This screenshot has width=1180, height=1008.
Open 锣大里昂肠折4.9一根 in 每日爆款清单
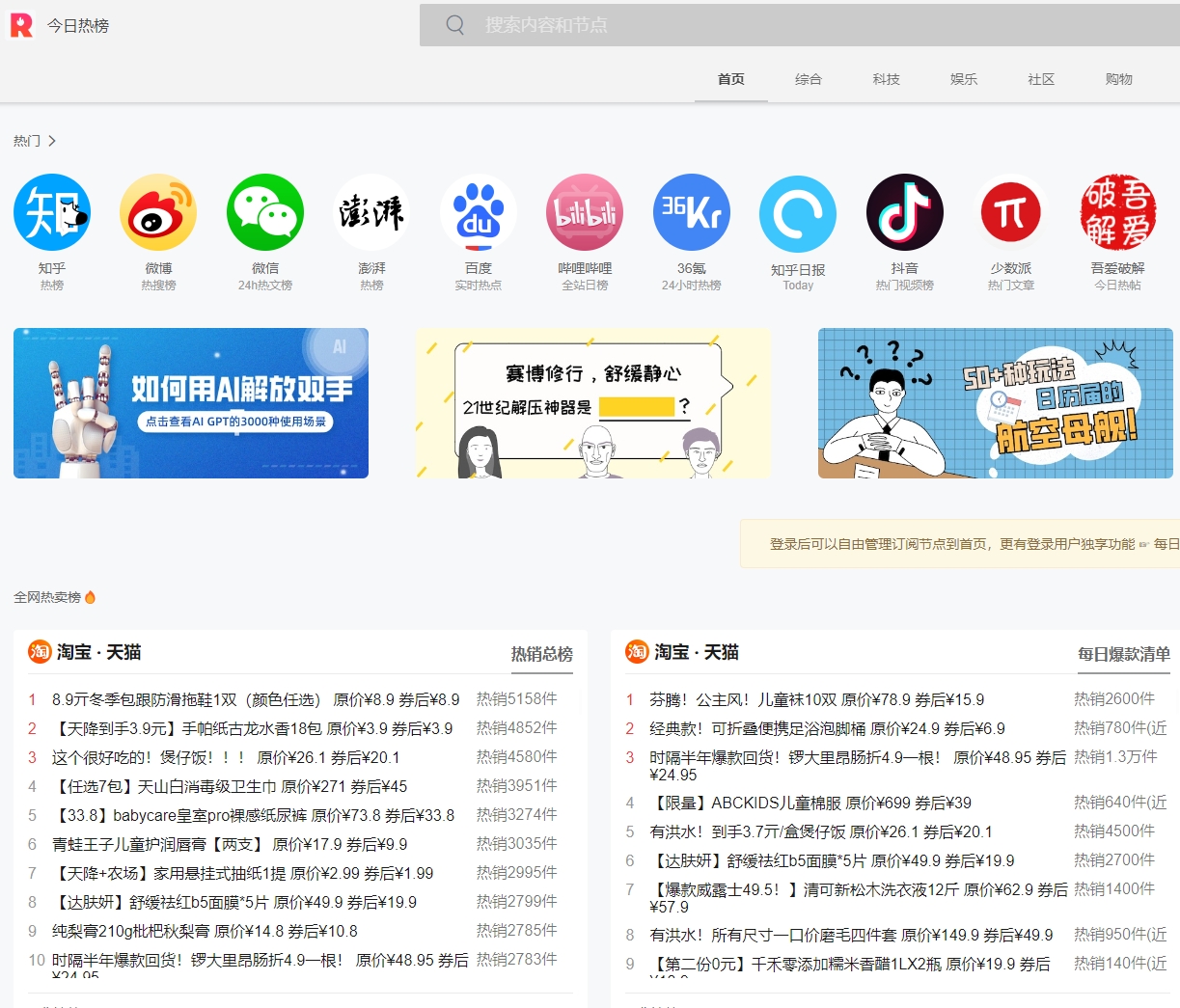[x=858, y=766]
